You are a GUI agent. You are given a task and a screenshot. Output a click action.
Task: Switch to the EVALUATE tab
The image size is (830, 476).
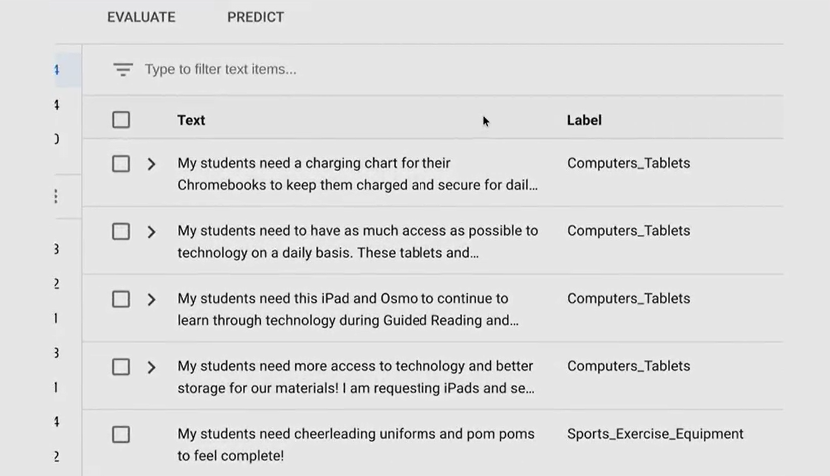click(141, 17)
